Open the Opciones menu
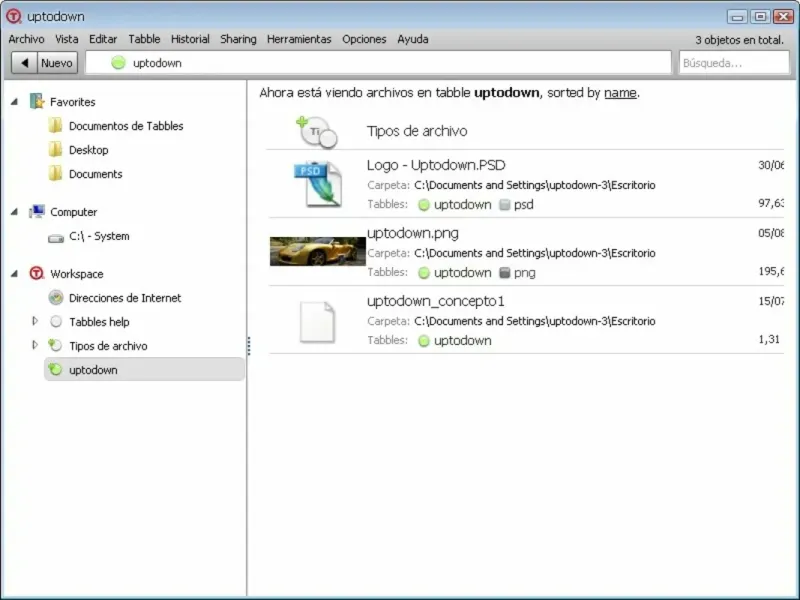Screen dimensions: 800x600 coord(364,39)
